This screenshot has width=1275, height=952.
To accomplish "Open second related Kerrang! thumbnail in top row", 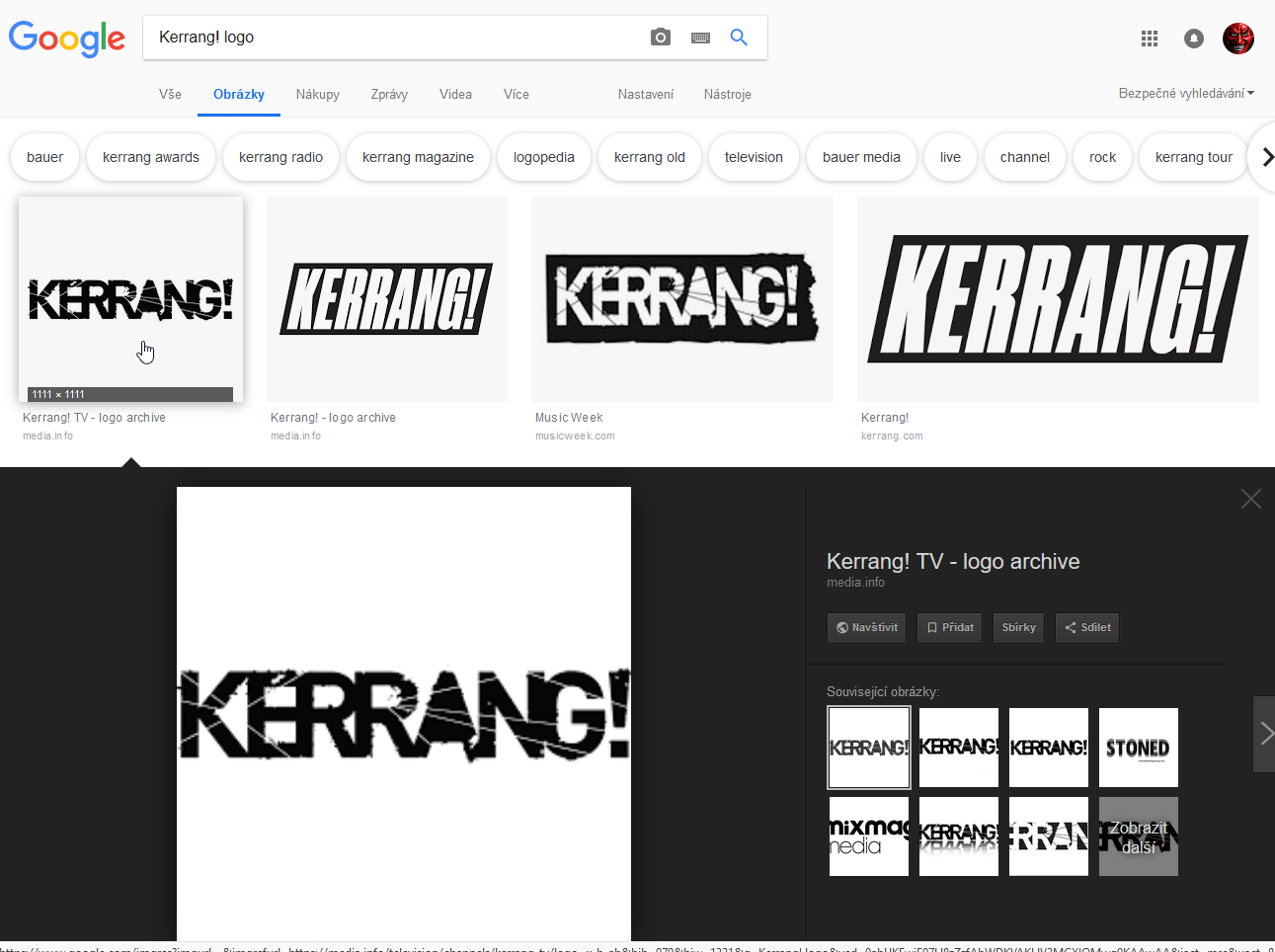I will (x=959, y=748).
